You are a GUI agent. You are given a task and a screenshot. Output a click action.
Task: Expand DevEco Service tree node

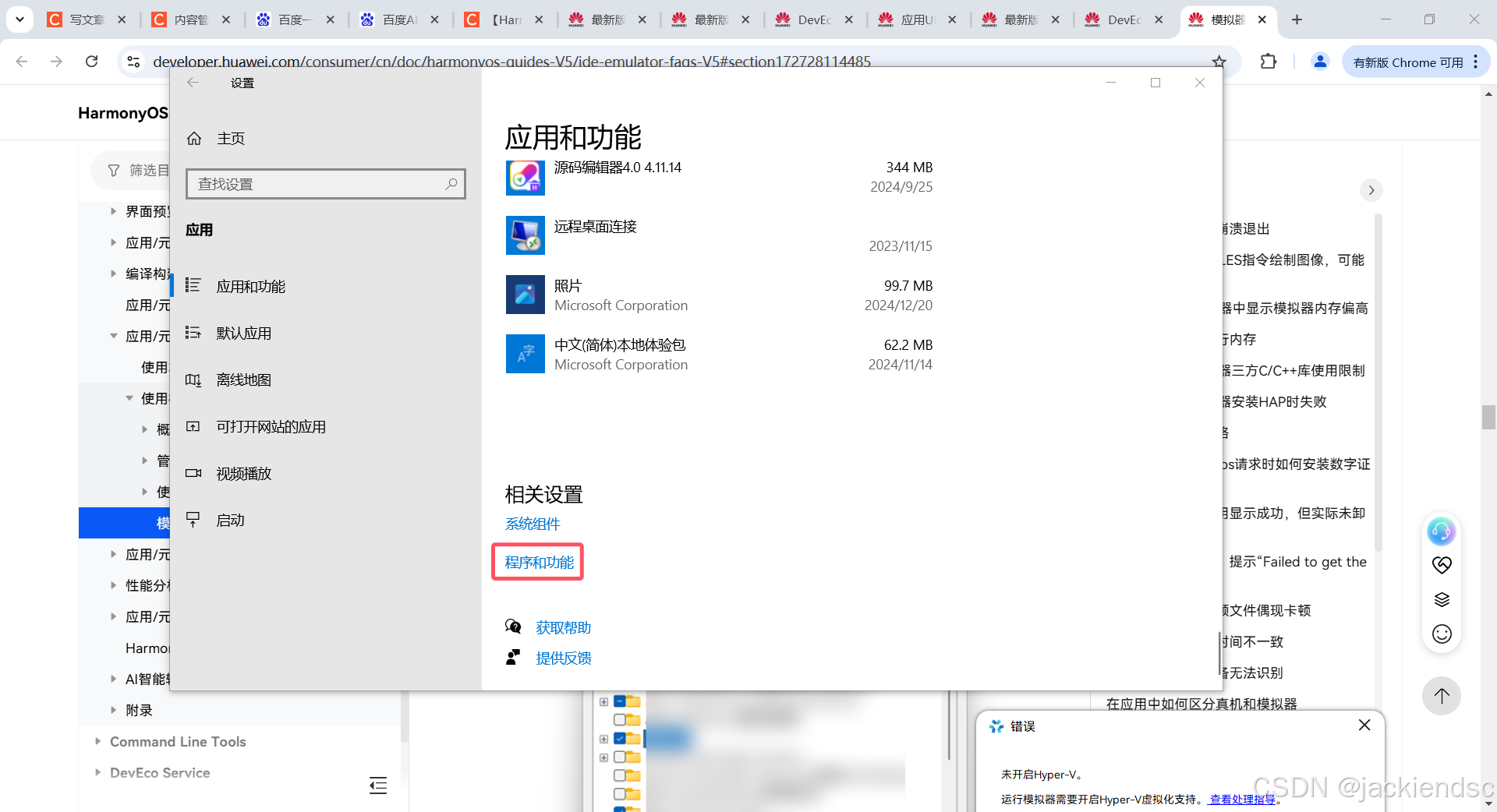coord(97,772)
